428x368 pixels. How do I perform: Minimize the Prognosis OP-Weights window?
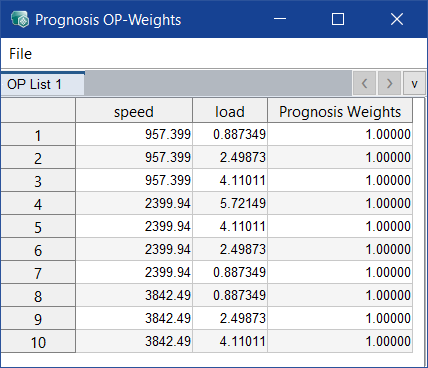pos(280,19)
